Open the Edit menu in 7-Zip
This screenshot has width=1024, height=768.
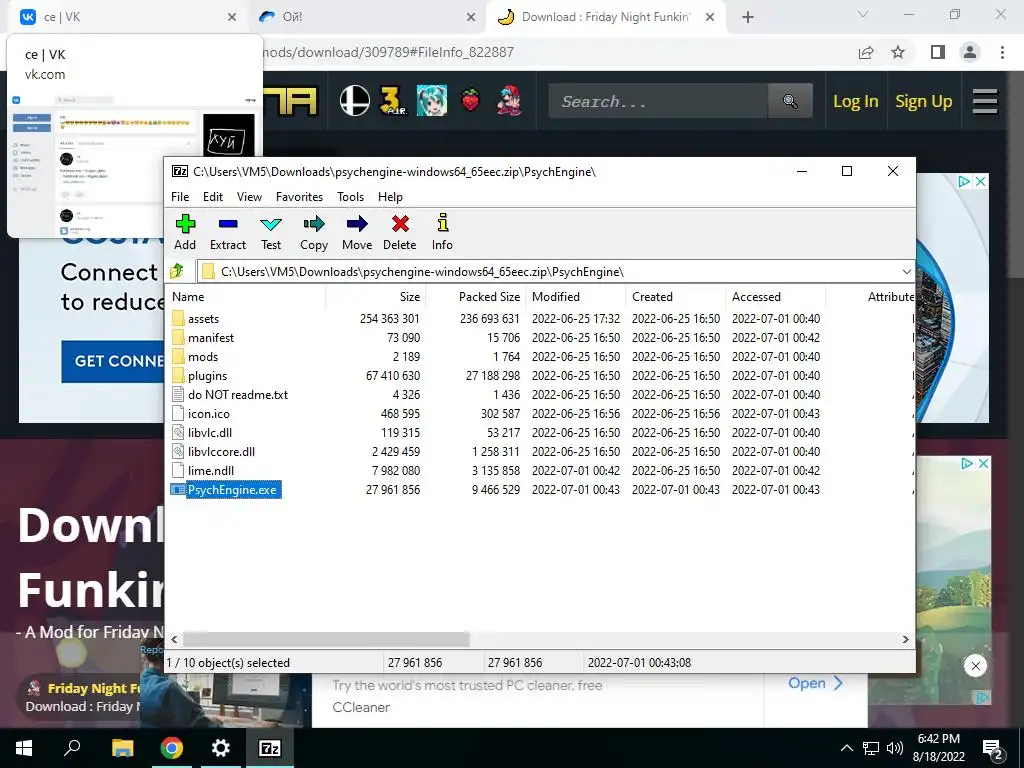pos(213,197)
